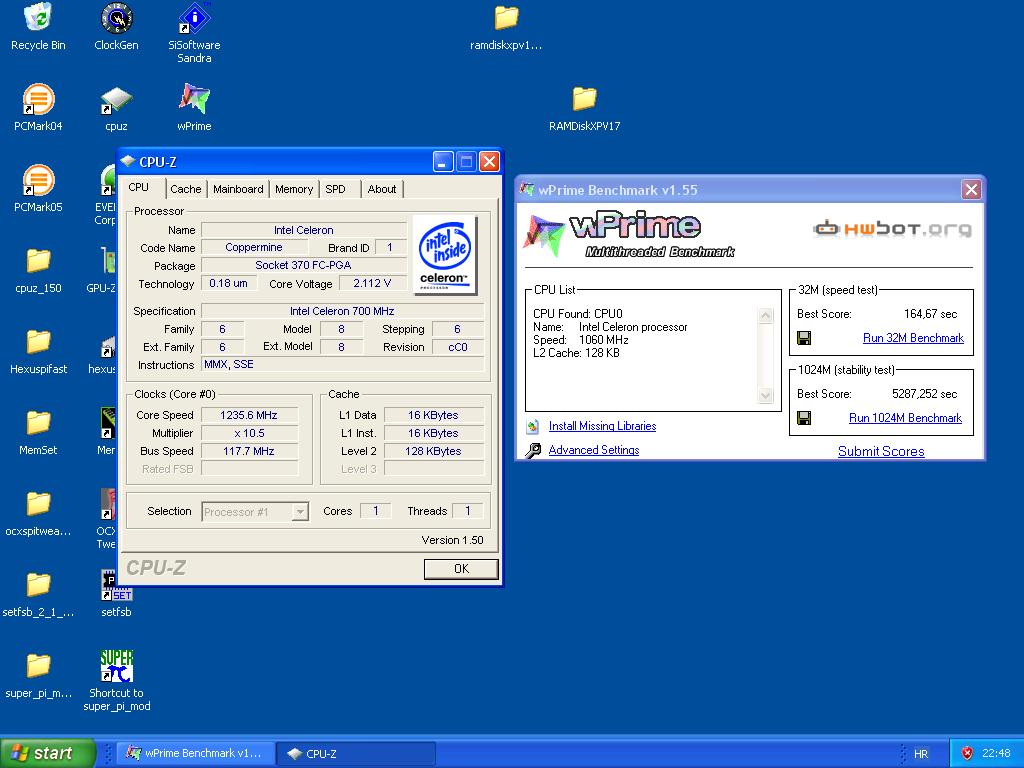Click the wrench icon beside Advanced Settings
The height and width of the screenshot is (768, 1024).
tap(533, 450)
